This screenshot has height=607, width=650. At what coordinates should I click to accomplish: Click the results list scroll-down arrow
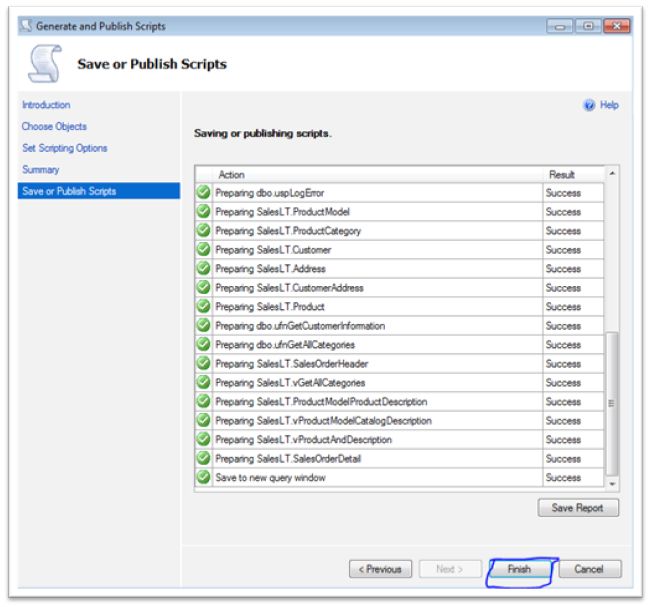[612, 484]
